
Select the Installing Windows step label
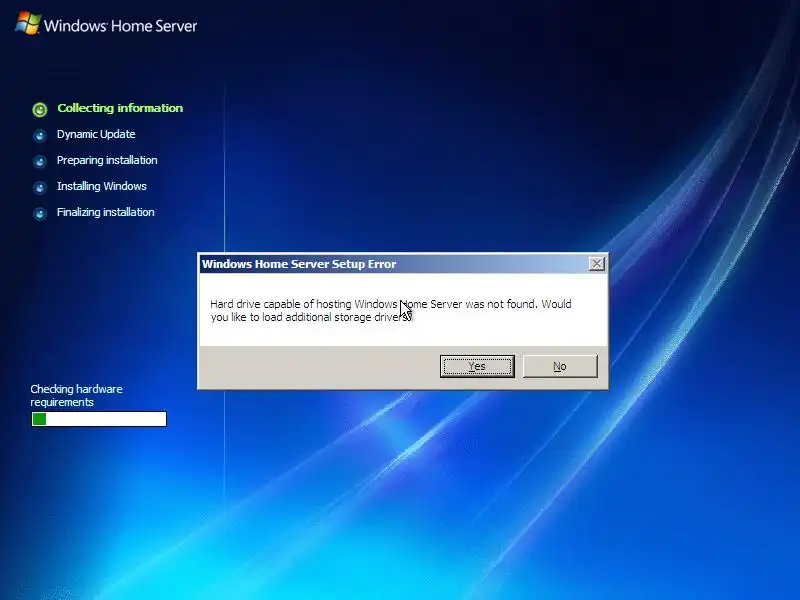[x=102, y=186]
